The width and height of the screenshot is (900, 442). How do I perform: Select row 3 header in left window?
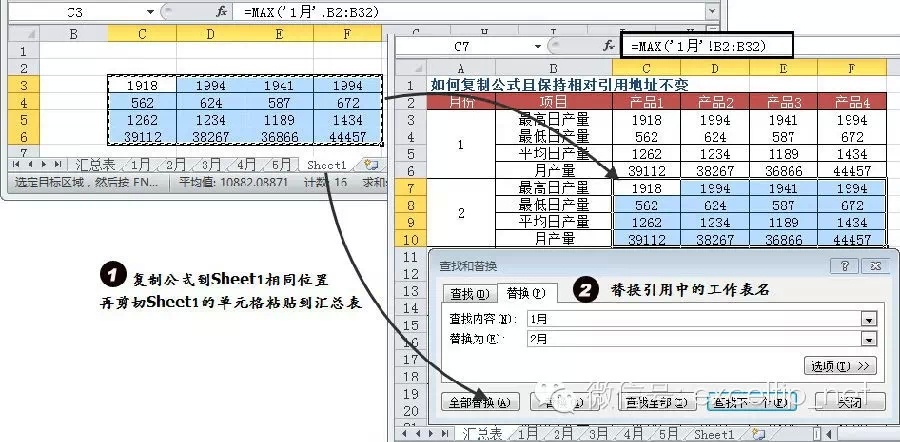click(23, 86)
